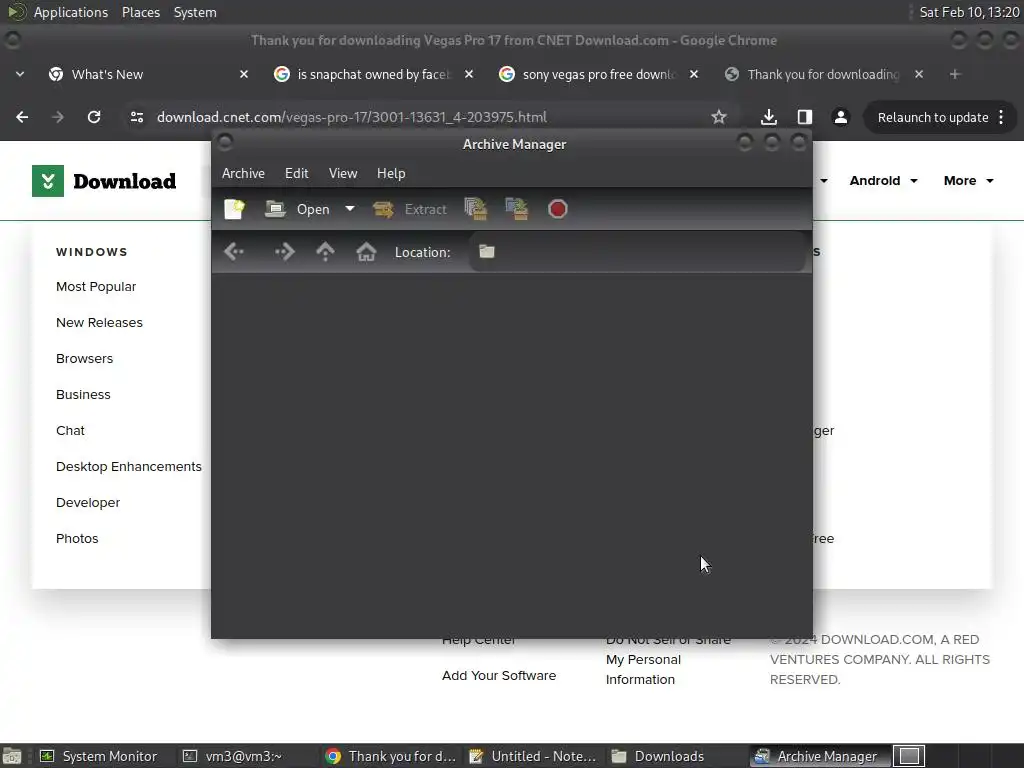Viewport: 1024px width, 768px height.
Task: Open Chrome profile icon
Action: pos(840,117)
